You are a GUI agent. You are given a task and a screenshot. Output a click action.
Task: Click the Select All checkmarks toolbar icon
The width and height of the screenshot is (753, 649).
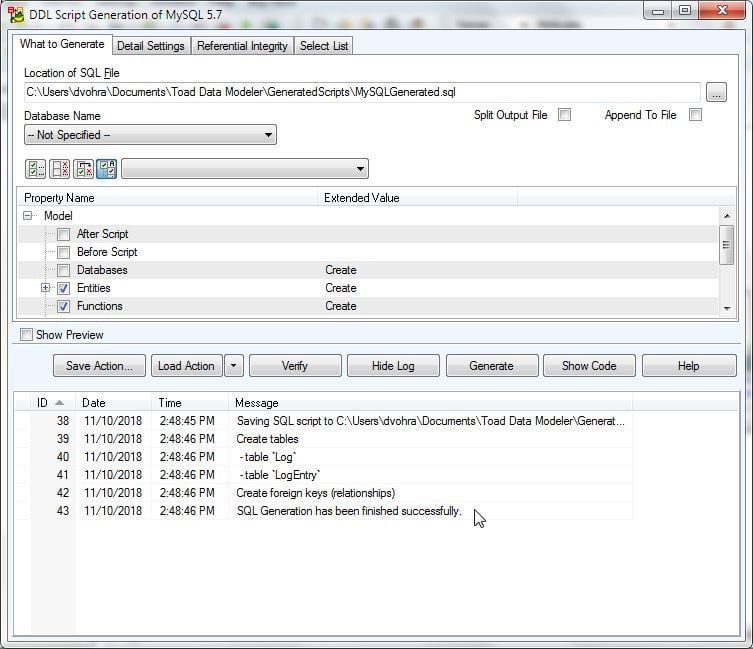[x=35, y=169]
